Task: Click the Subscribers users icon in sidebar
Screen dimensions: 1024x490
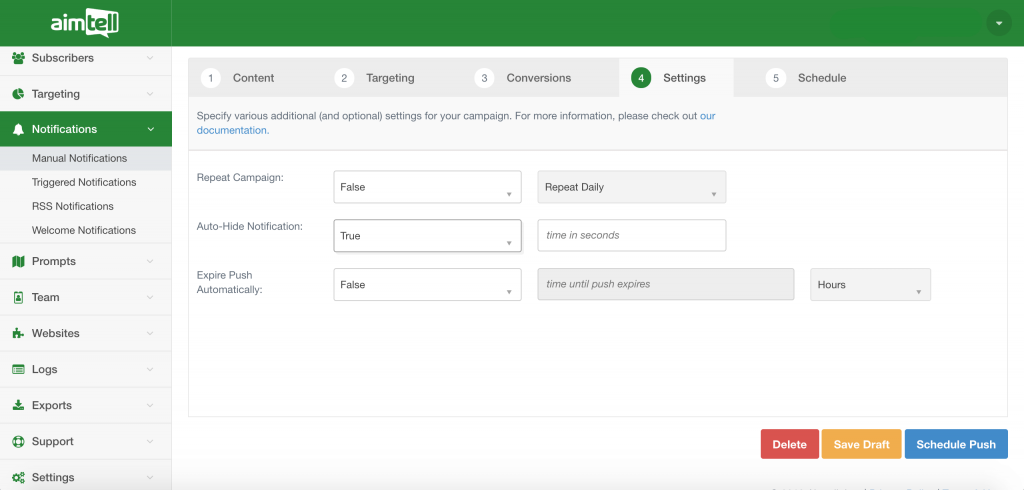Action: point(18,58)
